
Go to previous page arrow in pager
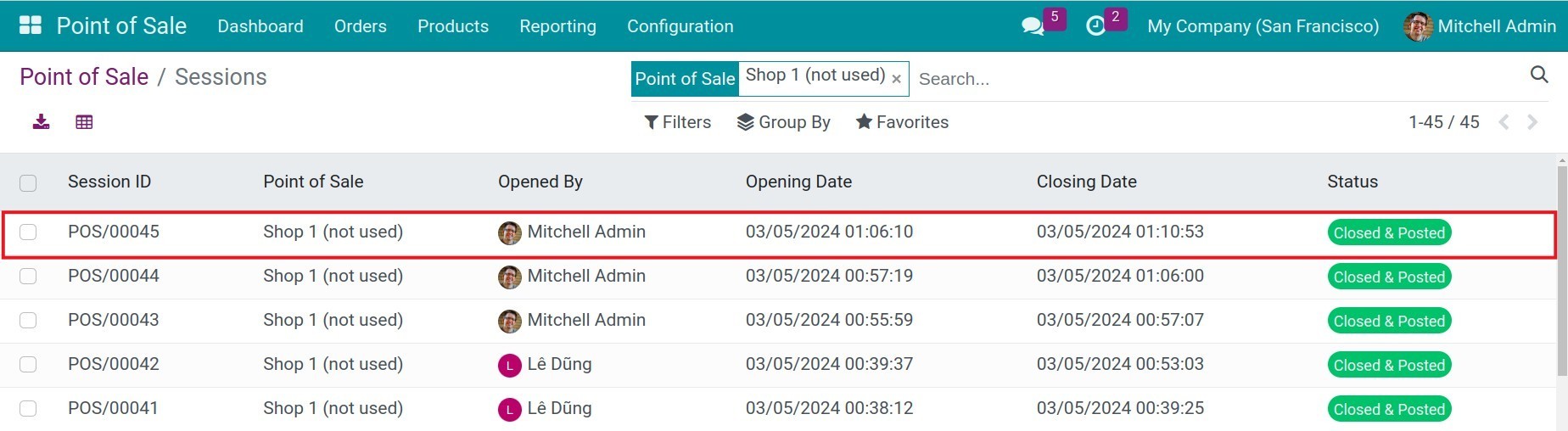point(1504,122)
